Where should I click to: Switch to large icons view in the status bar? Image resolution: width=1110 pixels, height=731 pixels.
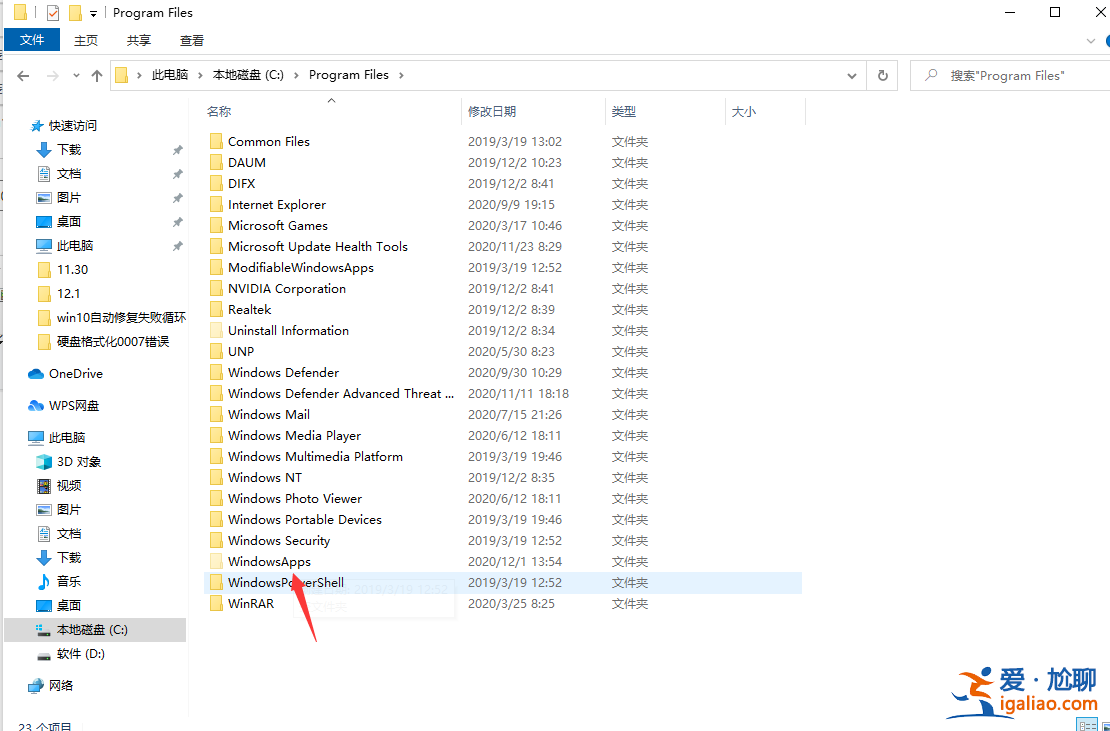(x=1104, y=725)
